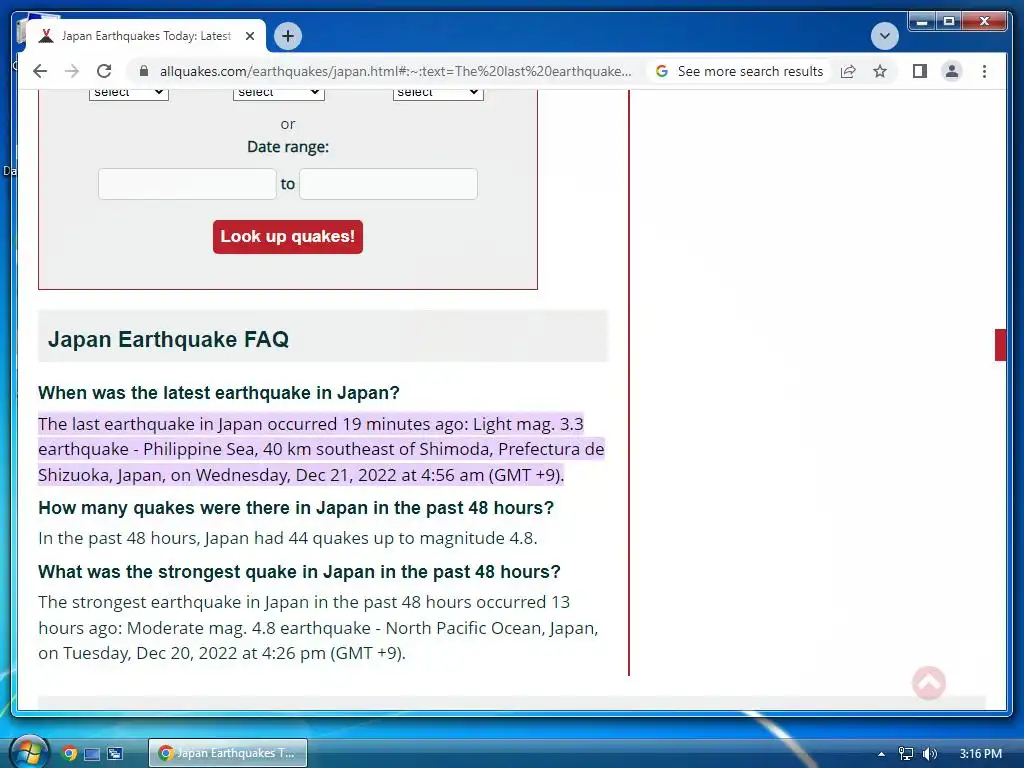Screen dimensions: 1024x768
Task: Click Japan Earthquake FAQ heading
Action: (168, 340)
